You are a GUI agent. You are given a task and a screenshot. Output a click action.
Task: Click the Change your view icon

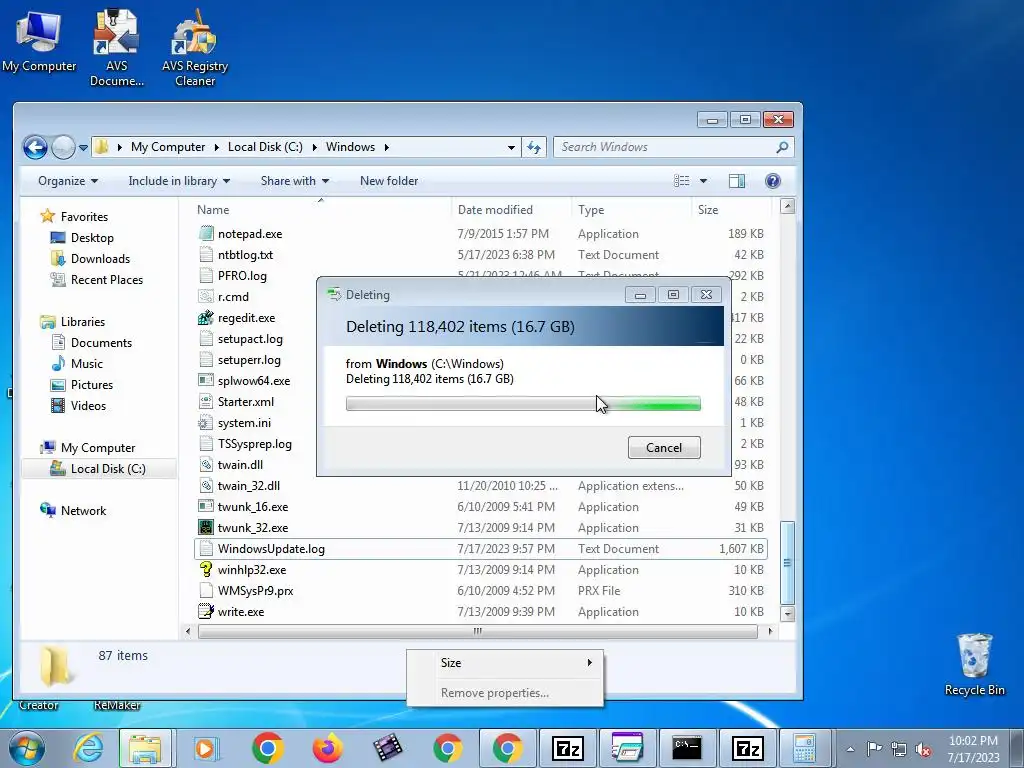pyautogui.click(x=682, y=181)
